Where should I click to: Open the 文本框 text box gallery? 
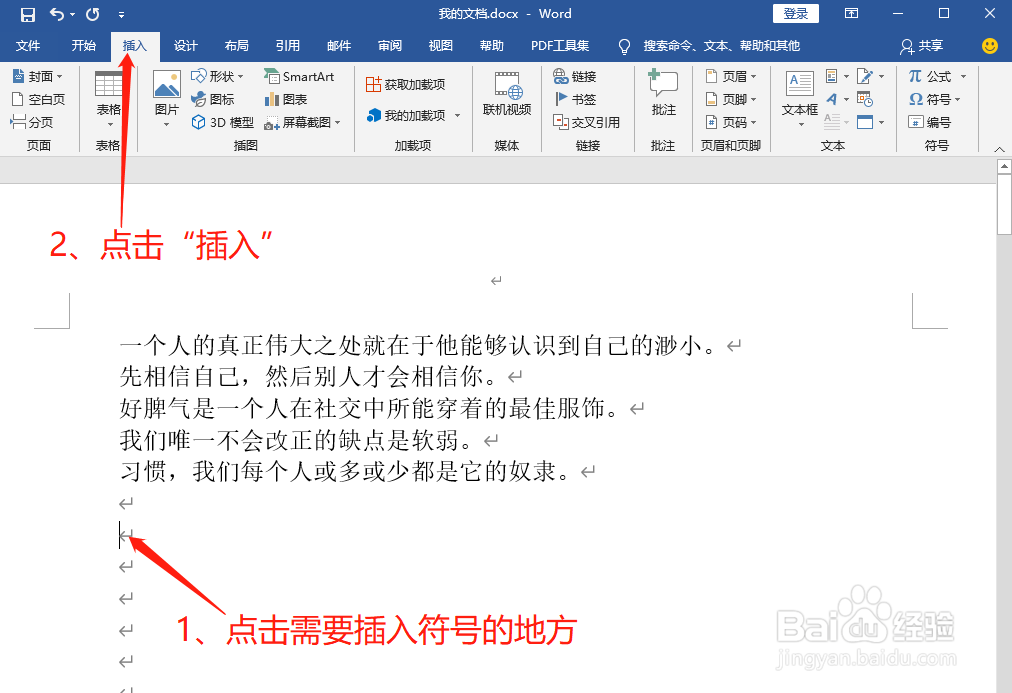[800, 99]
